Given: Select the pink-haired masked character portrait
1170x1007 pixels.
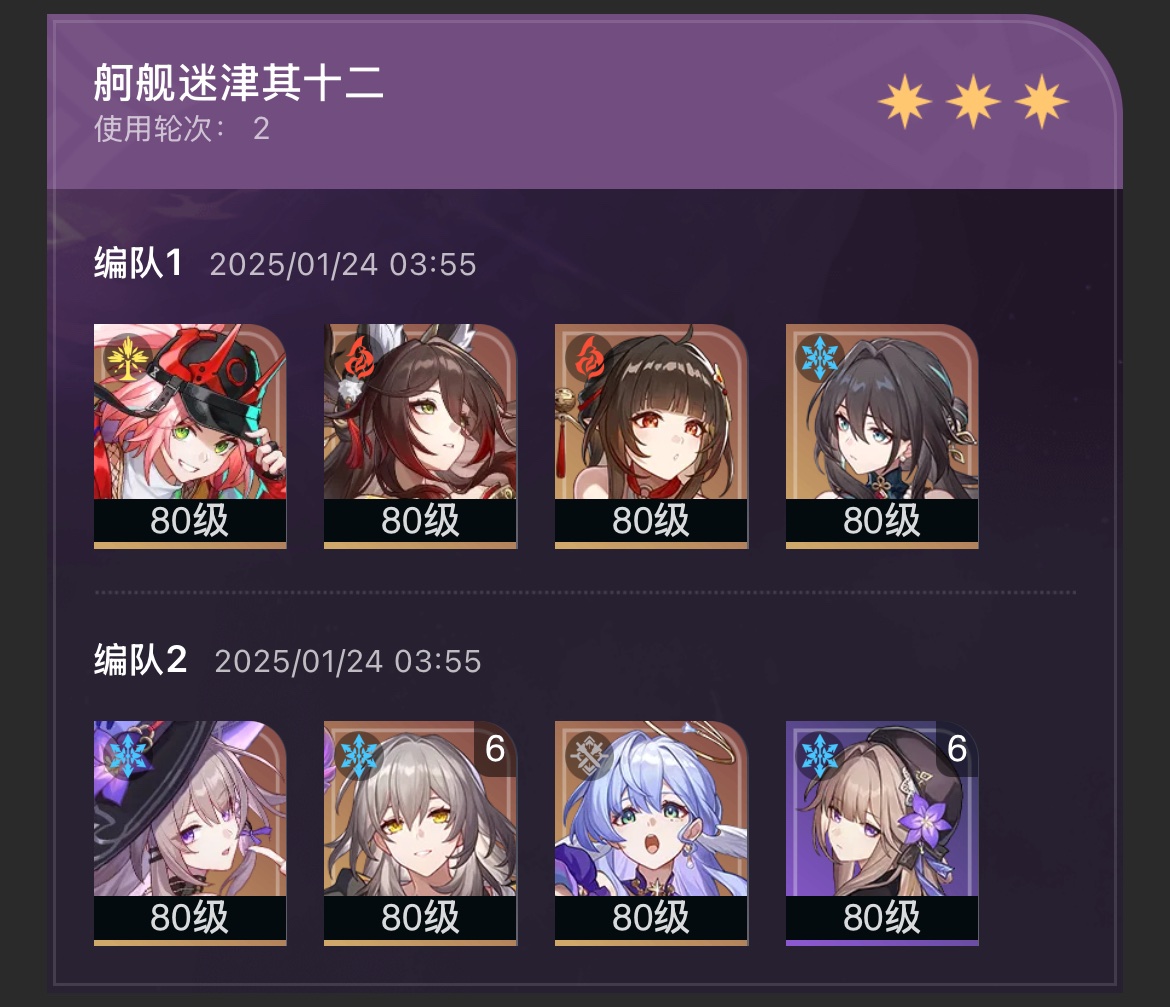Looking at the screenshot, I should tap(190, 436).
